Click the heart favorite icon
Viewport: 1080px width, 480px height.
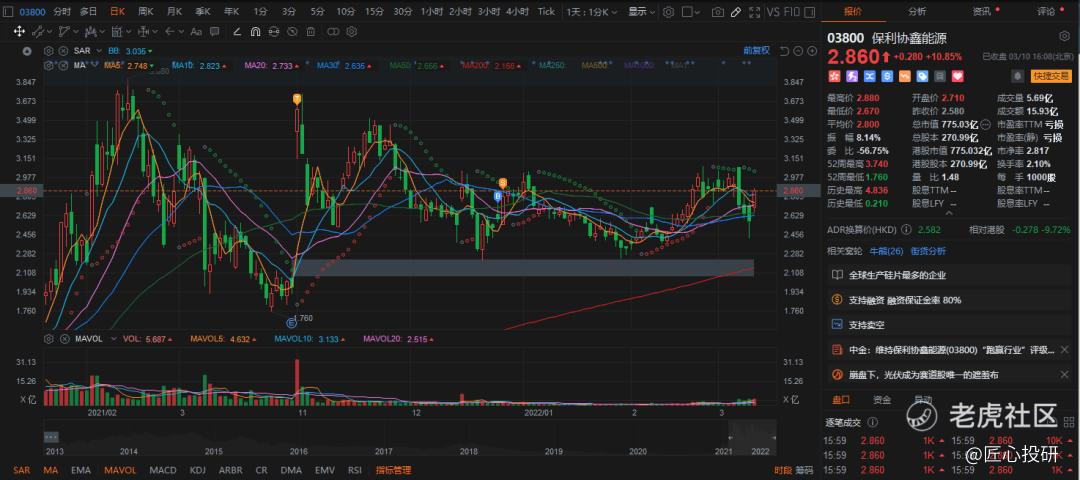[957, 76]
